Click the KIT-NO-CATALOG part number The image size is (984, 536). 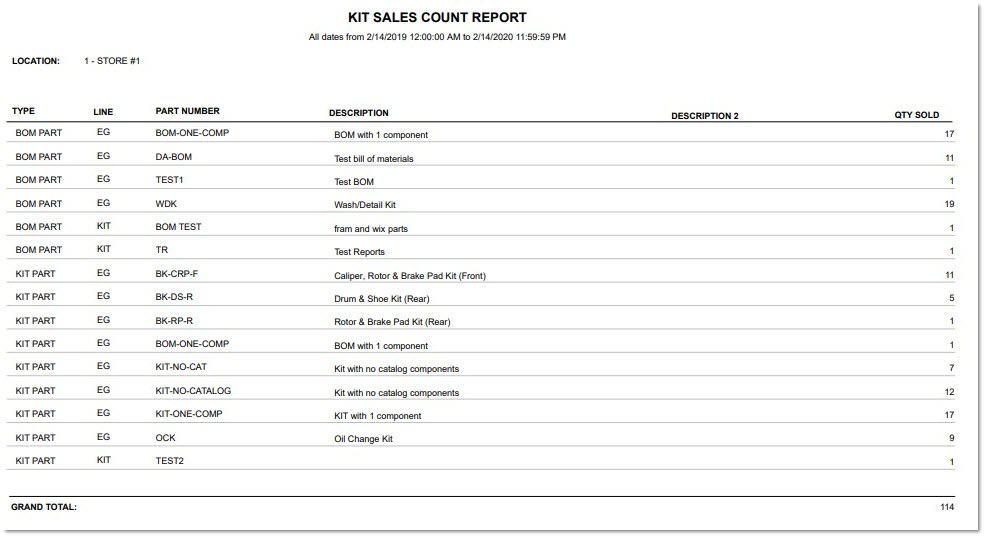coord(193,391)
